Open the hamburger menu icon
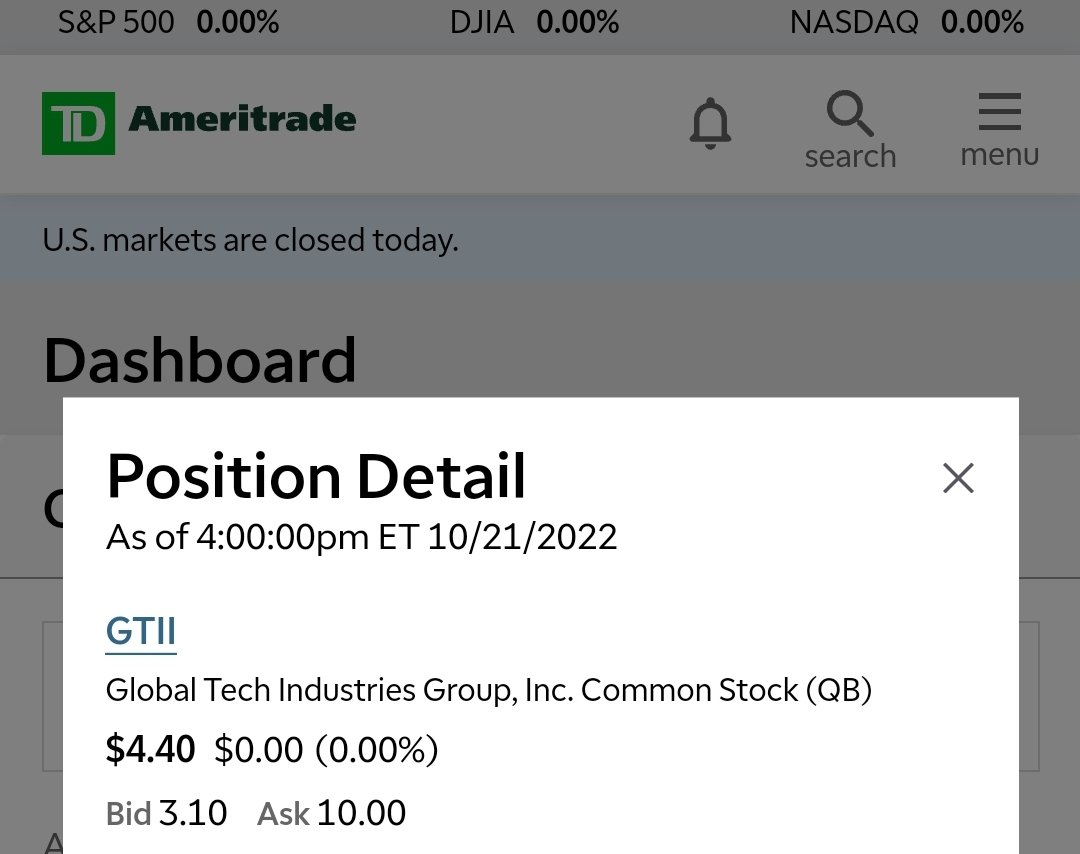 point(999,112)
